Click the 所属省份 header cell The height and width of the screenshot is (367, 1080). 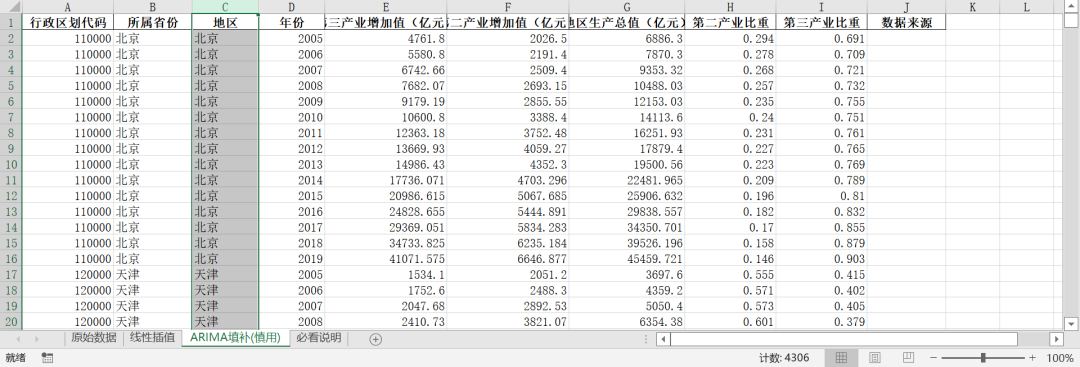pyautogui.click(x=153, y=22)
